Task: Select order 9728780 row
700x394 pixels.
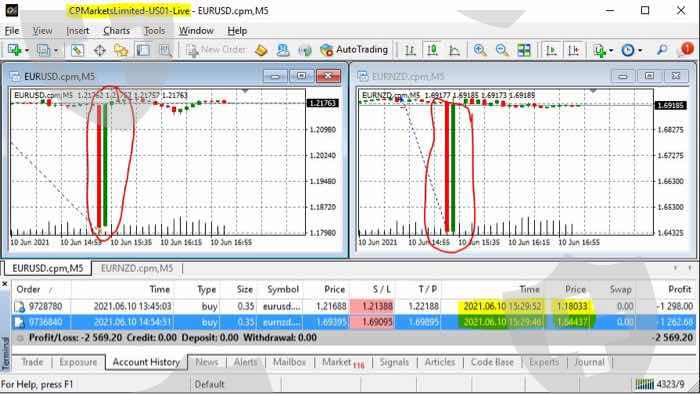Action: click(x=354, y=307)
